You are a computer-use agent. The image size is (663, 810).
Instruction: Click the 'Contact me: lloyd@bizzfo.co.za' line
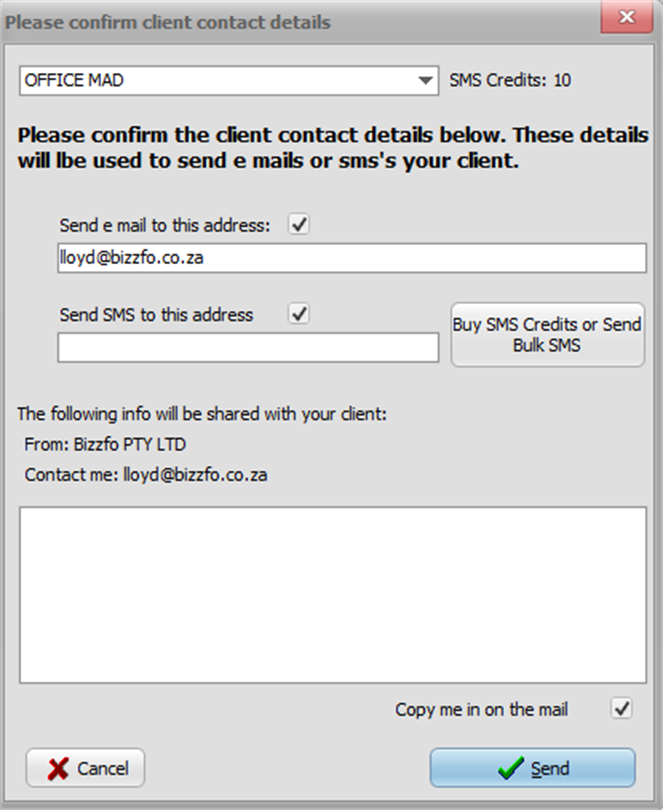[146, 475]
